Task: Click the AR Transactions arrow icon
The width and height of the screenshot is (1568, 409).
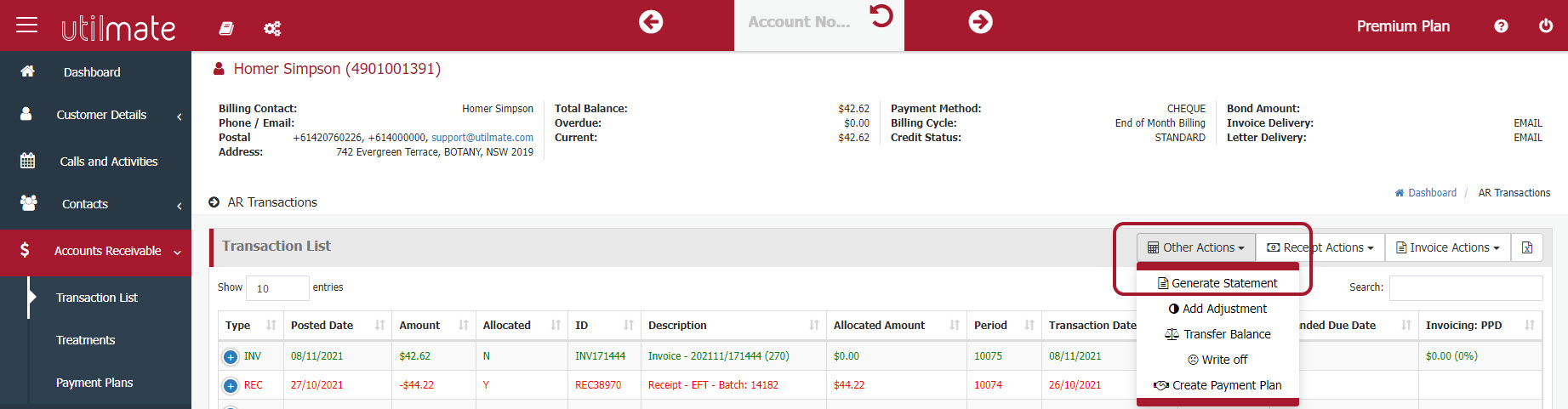Action: click(214, 202)
